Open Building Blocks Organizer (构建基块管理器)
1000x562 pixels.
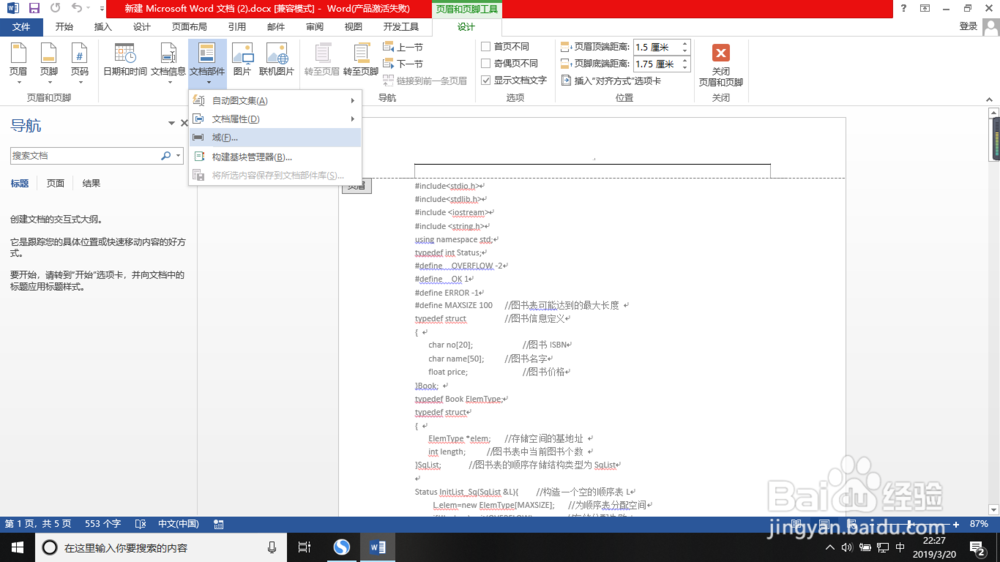(276, 157)
